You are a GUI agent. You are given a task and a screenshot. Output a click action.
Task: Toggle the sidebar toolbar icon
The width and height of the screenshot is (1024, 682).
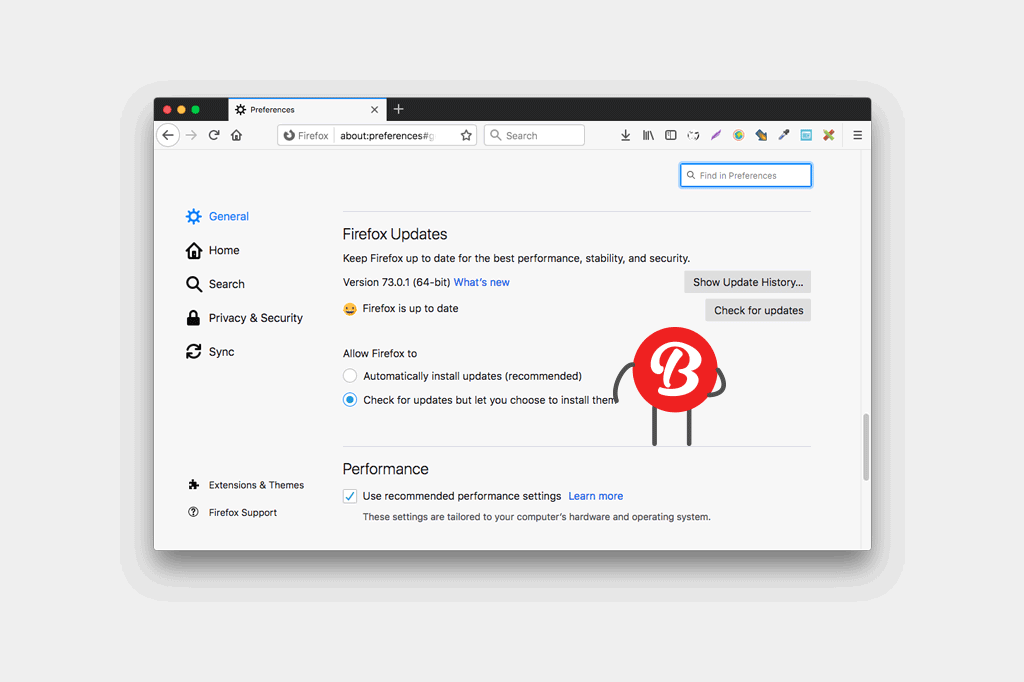point(671,135)
